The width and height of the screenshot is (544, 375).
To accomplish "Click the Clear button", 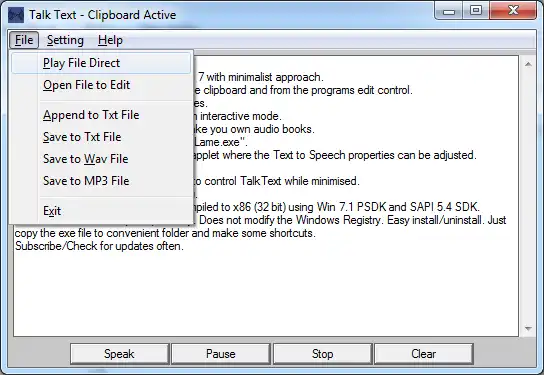I will (x=424, y=354).
